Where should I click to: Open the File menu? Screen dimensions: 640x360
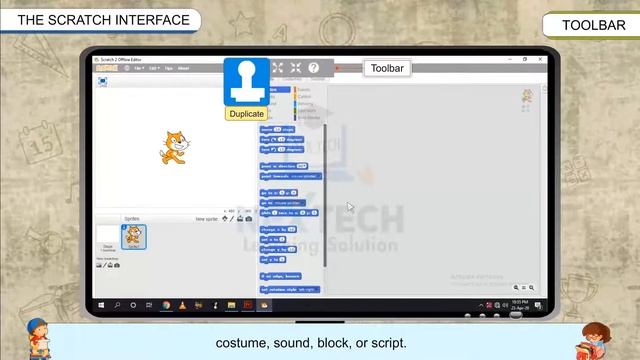click(139, 68)
